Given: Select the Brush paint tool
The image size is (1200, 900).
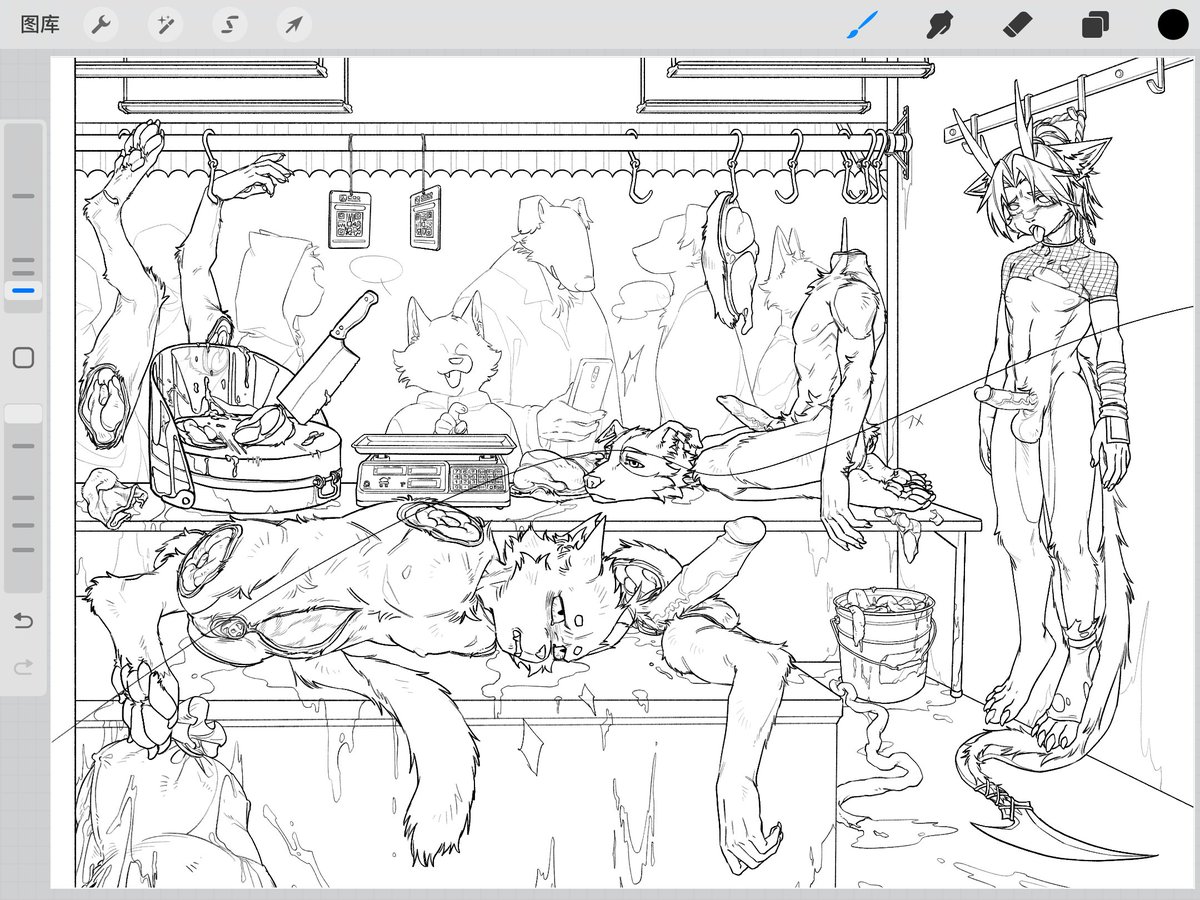Looking at the screenshot, I should tap(861, 24).
